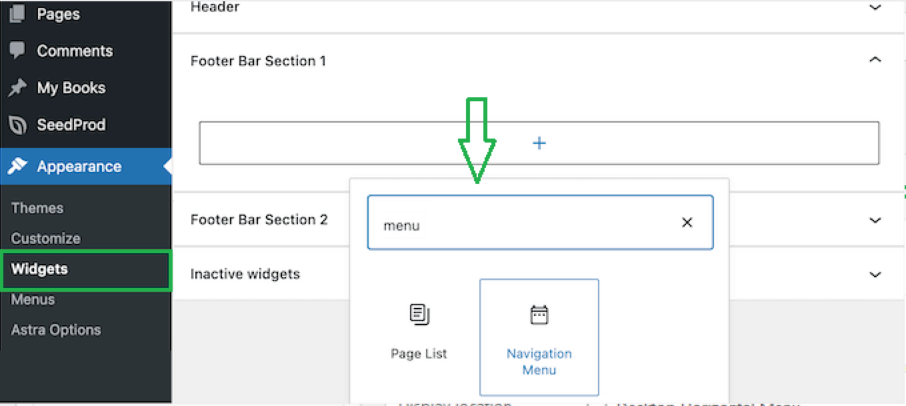Expand the Header widget area
This screenshot has width=906, height=406.
click(x=875, y=7)
